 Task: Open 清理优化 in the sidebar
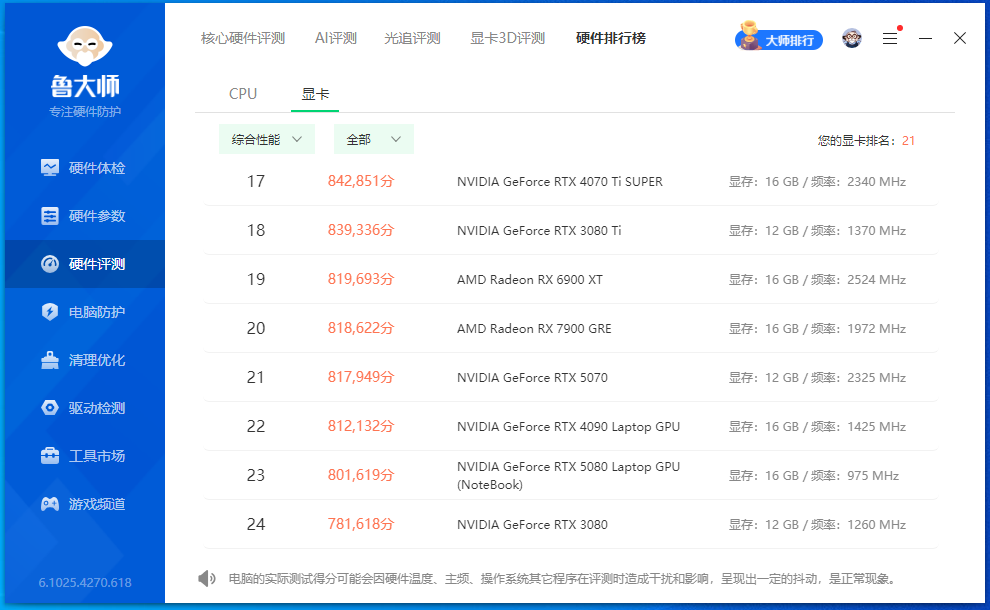point(85,360)
